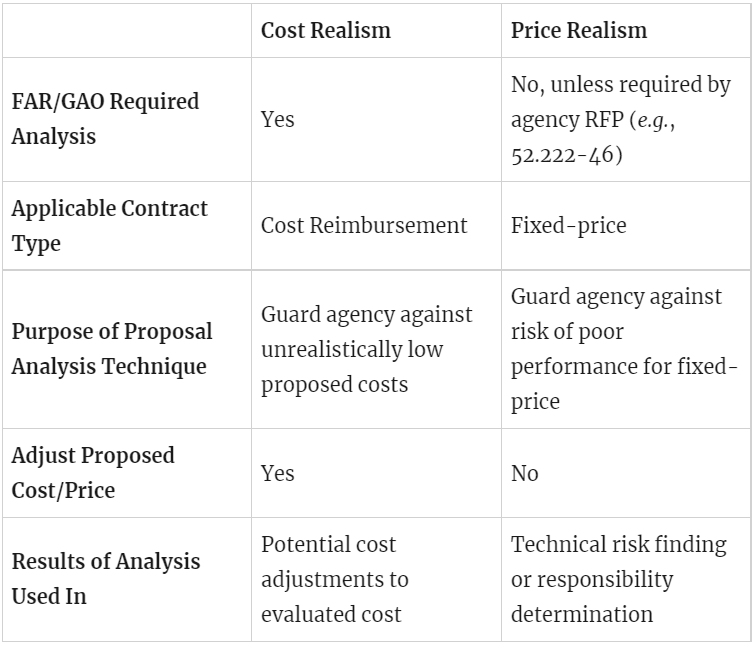Click the Cost Reimbursement cell
The width and height of the screenshot is (756, 646).
click(364, 225)
